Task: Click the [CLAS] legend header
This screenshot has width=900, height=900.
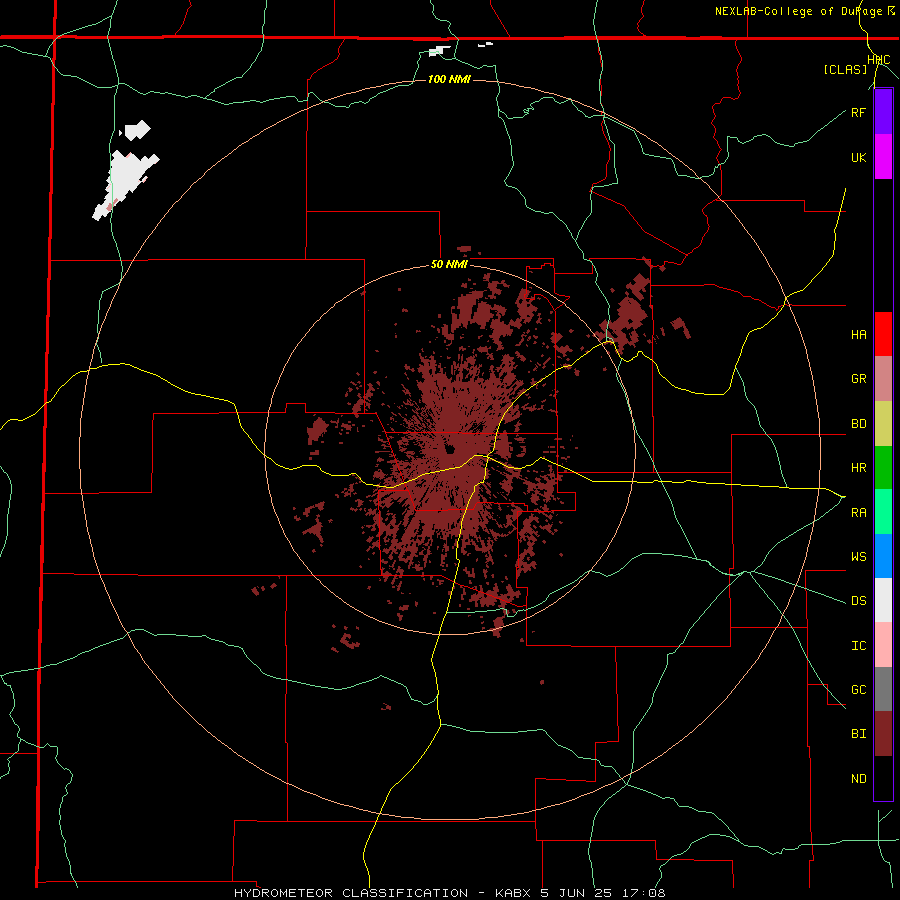Action: pyautogui.click(x=845, y=70)
